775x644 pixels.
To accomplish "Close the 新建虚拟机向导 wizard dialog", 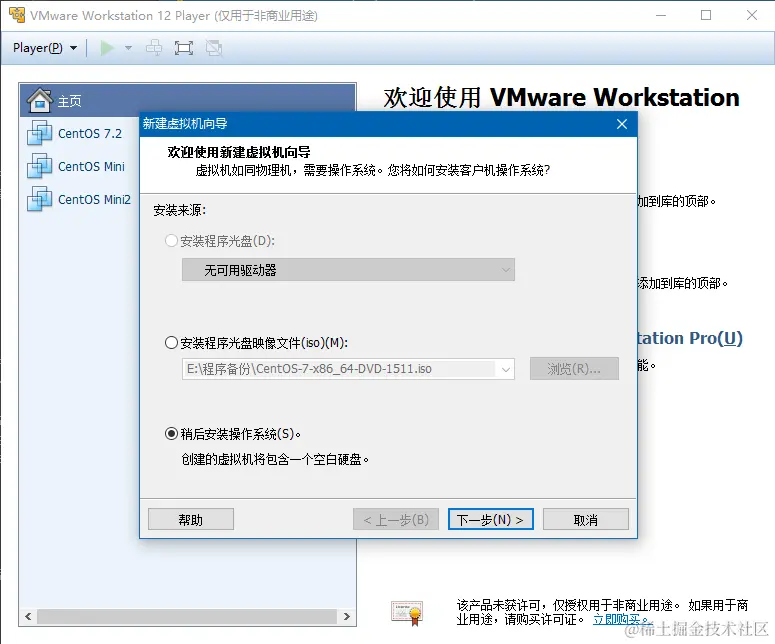I will pos(622,124).
